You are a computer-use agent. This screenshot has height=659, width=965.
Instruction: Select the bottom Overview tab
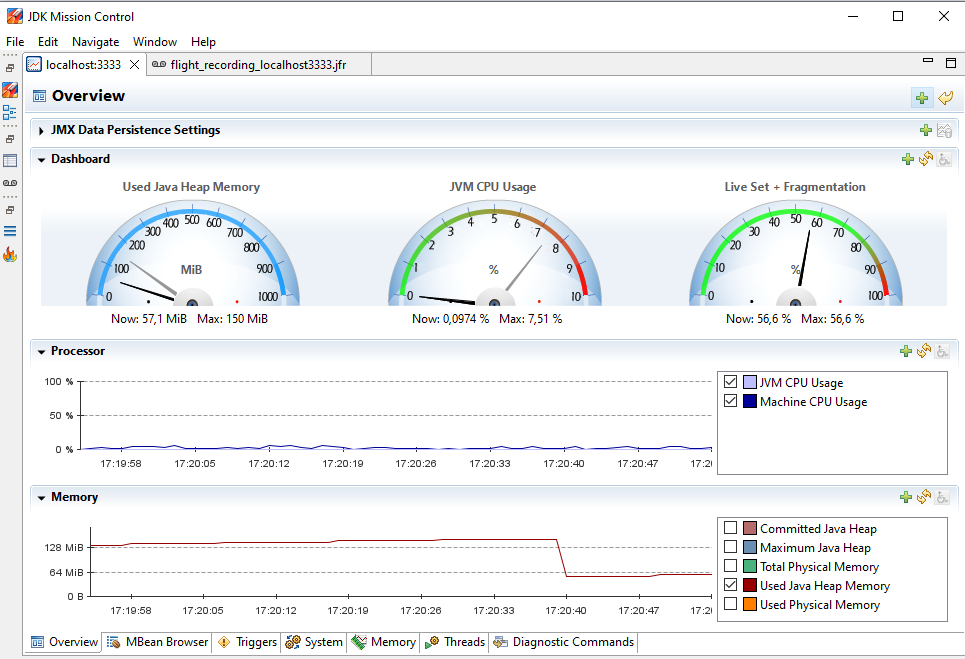click(x=65, y=642)
